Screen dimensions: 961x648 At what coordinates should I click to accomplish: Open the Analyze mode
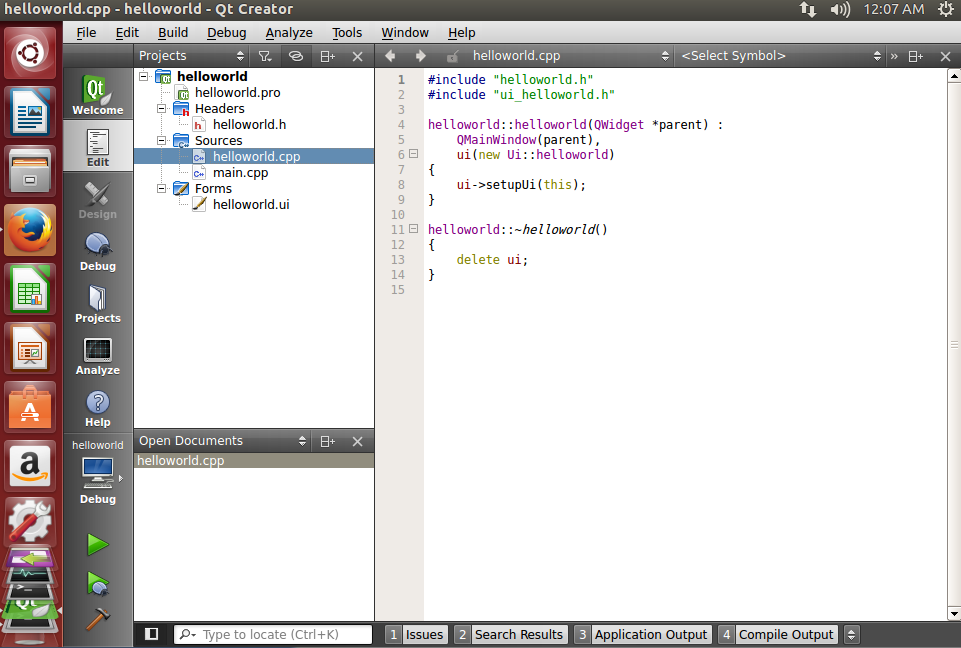click(x=97, y=355)
